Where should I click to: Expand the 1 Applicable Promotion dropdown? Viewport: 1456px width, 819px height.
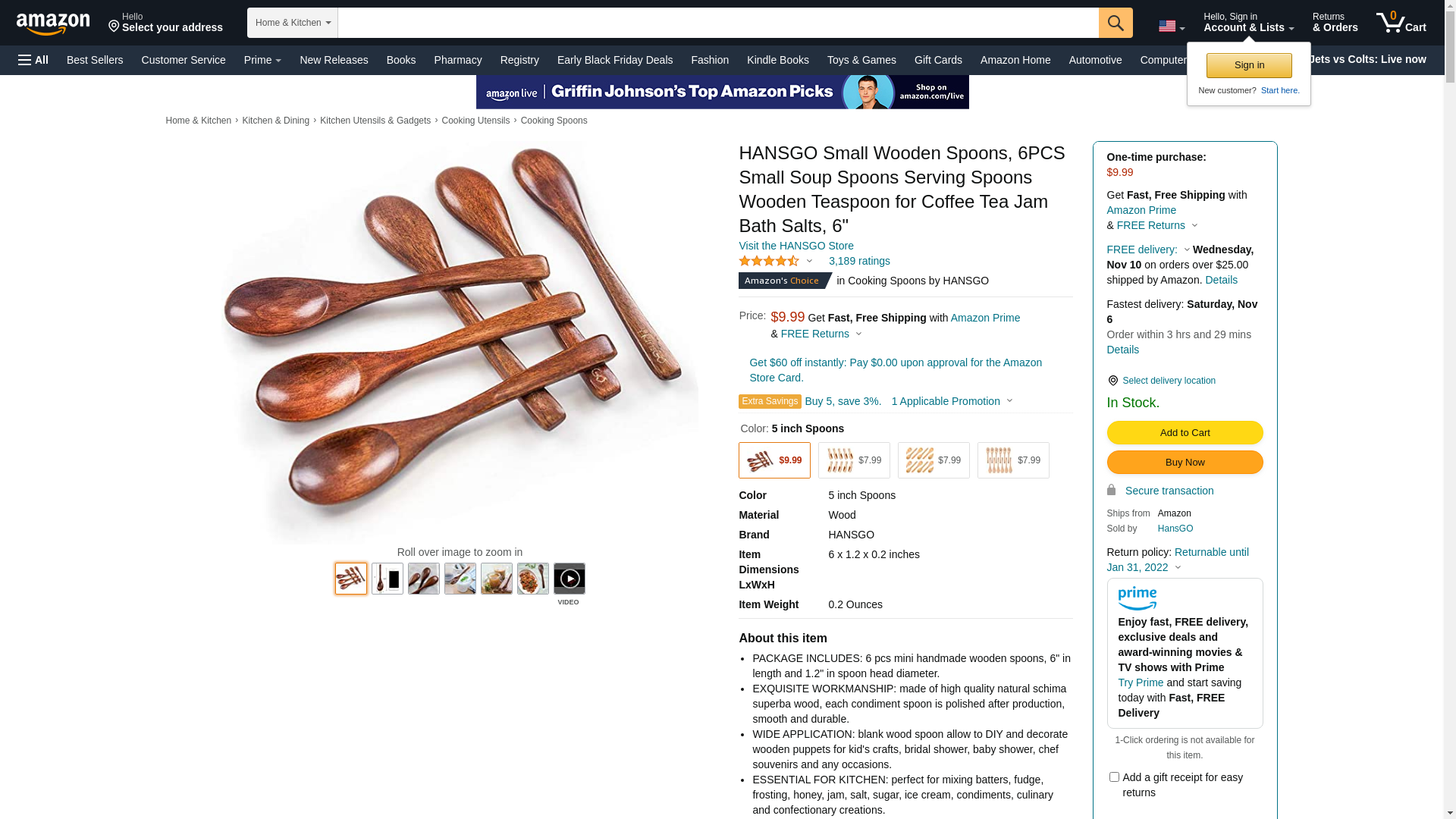coord(952,401)
